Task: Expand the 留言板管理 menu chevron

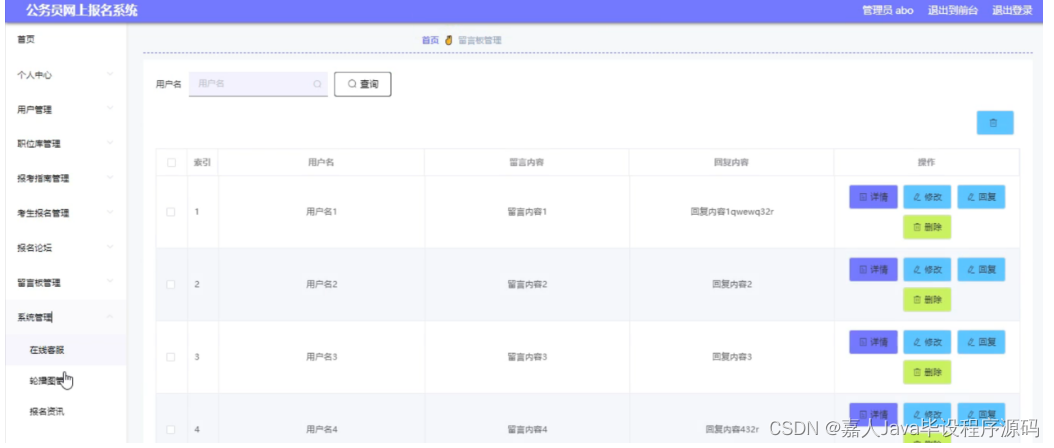Action: pos(110,281)
